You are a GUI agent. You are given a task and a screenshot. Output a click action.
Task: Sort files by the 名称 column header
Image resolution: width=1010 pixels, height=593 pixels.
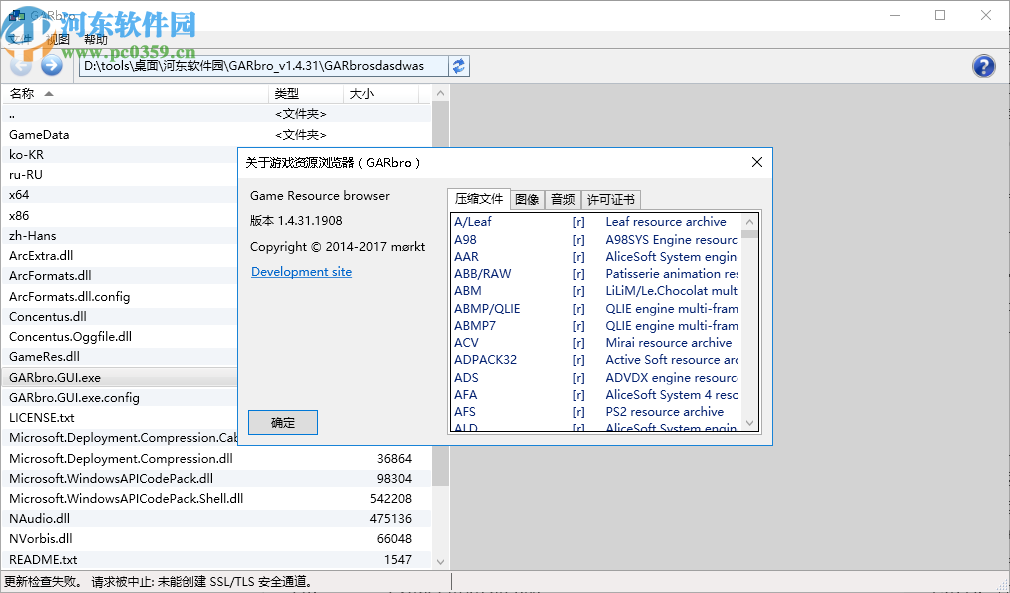135,94
